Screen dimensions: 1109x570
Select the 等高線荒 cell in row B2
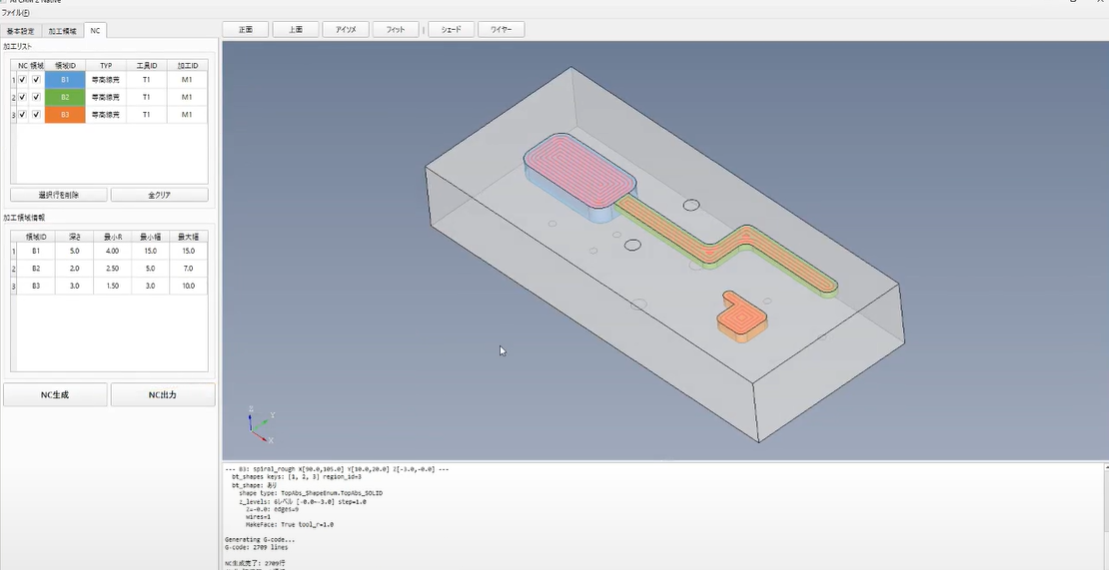106,97
